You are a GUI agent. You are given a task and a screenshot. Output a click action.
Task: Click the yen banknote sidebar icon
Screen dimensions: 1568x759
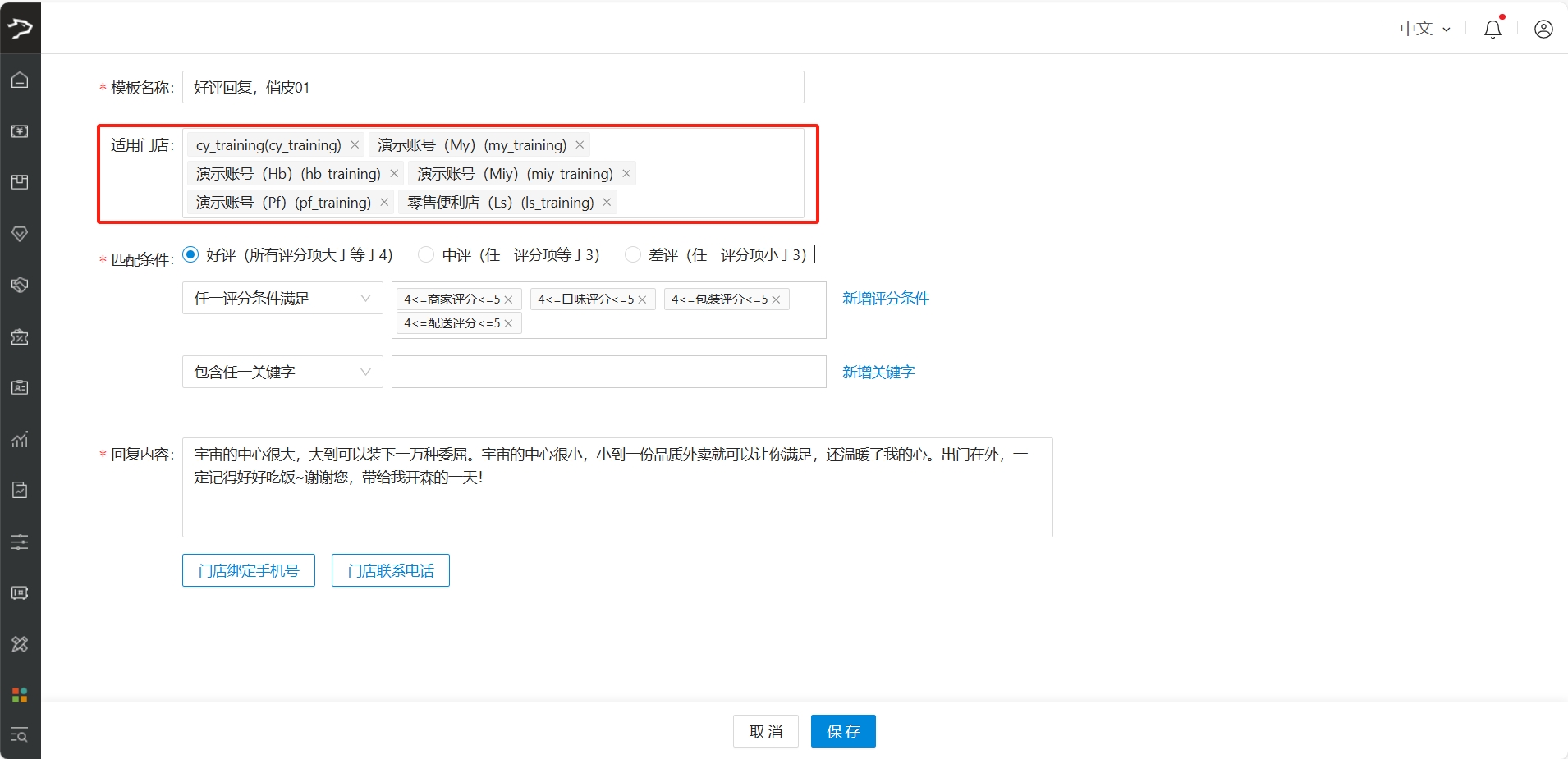[x=20, y=131]
